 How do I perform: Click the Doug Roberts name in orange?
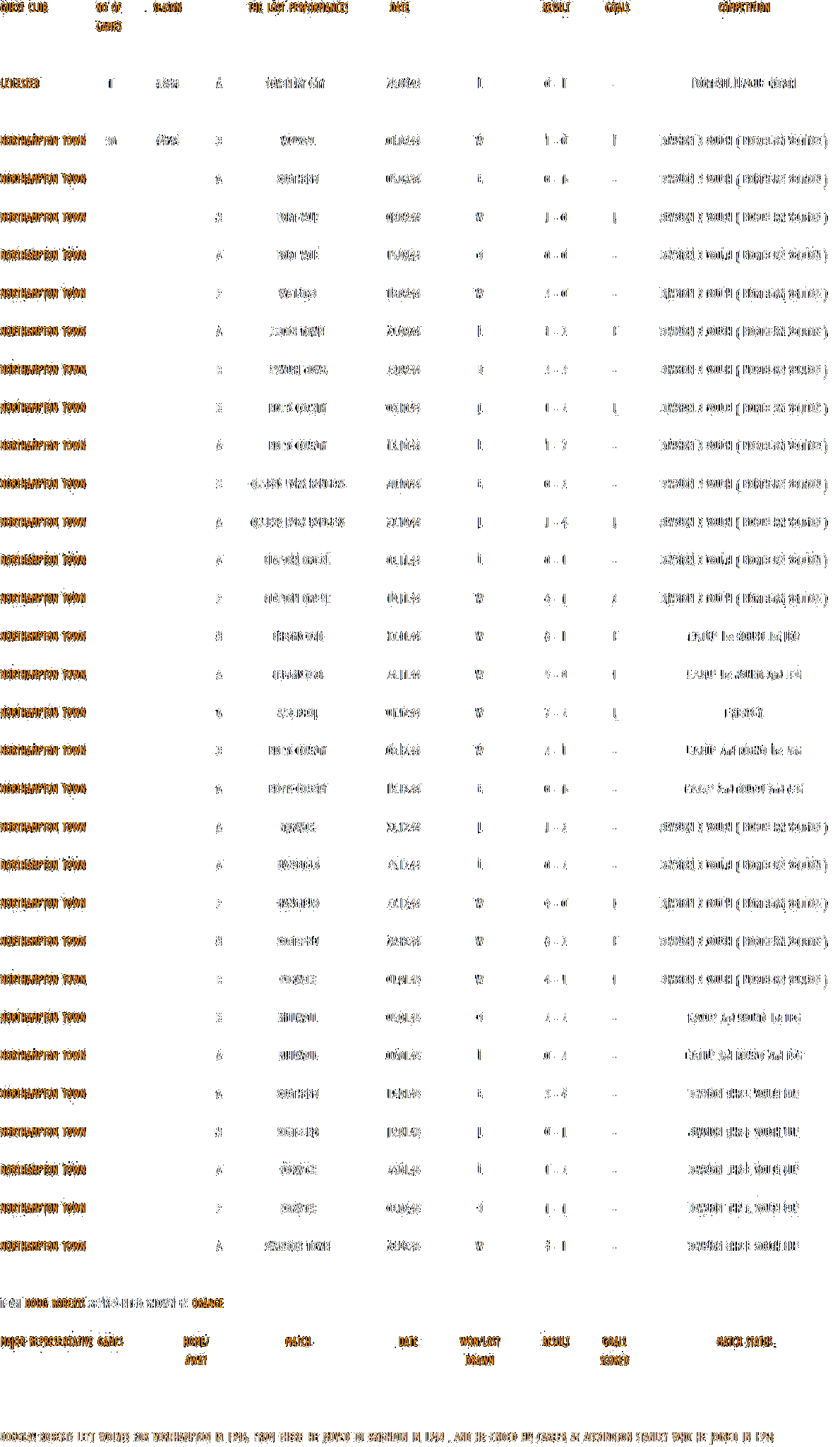[55, 1304]
